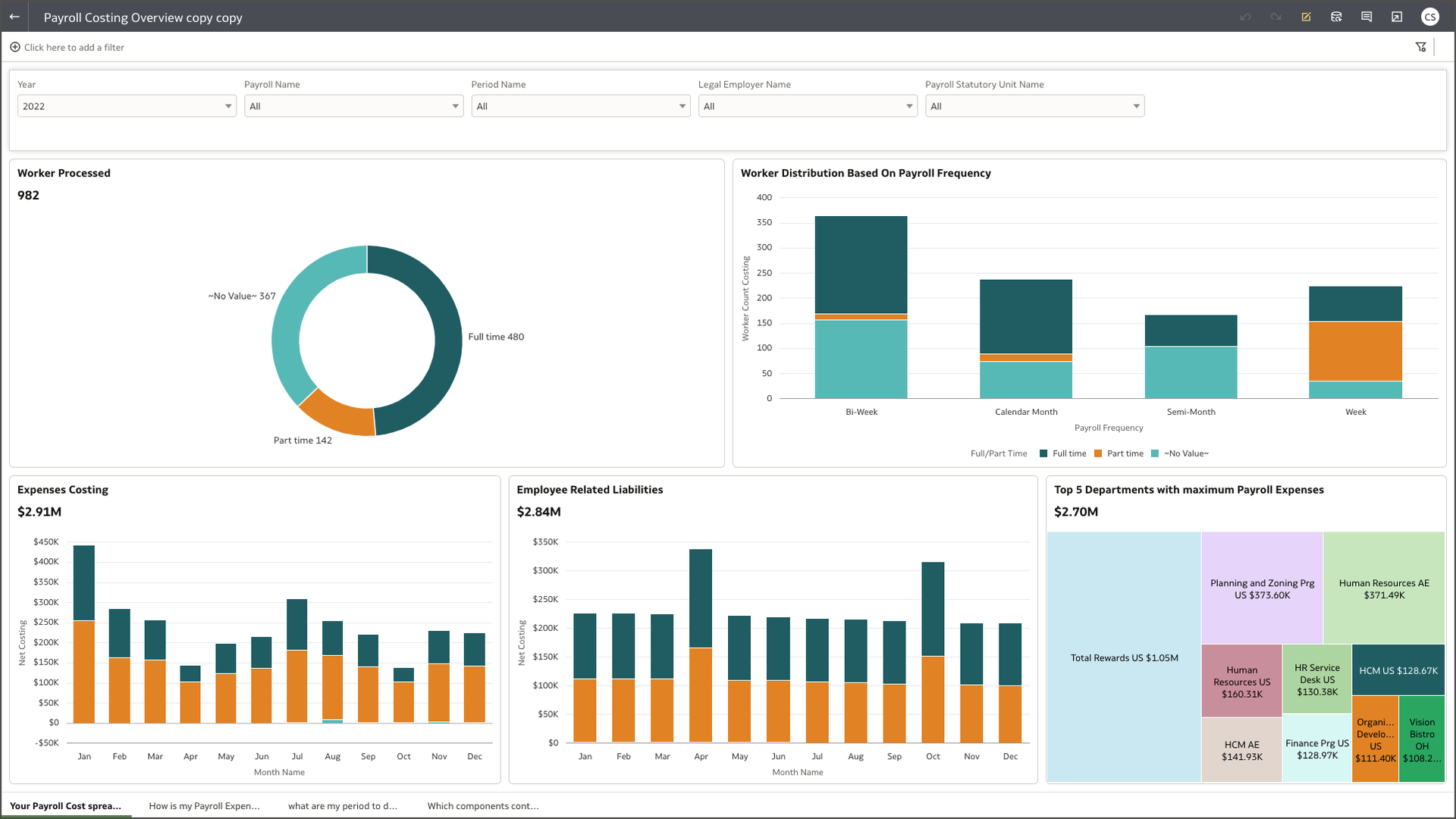Click 'Click here to add a filter'
Viewport: 1456px width, 819px height.
pos(74,47)
